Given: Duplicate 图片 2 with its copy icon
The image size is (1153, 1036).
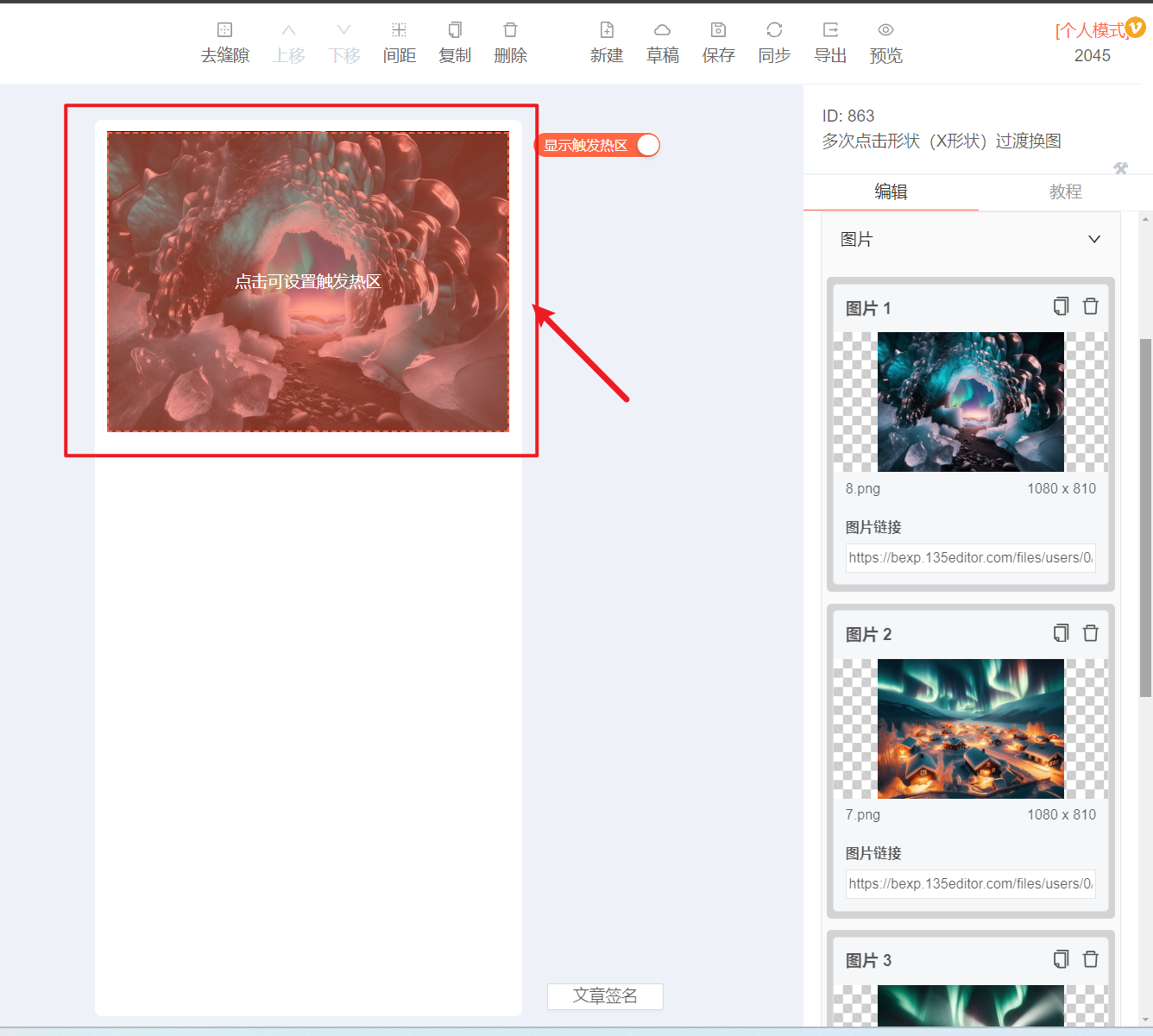Looking at the screenshot, I should coord(1061,633).
